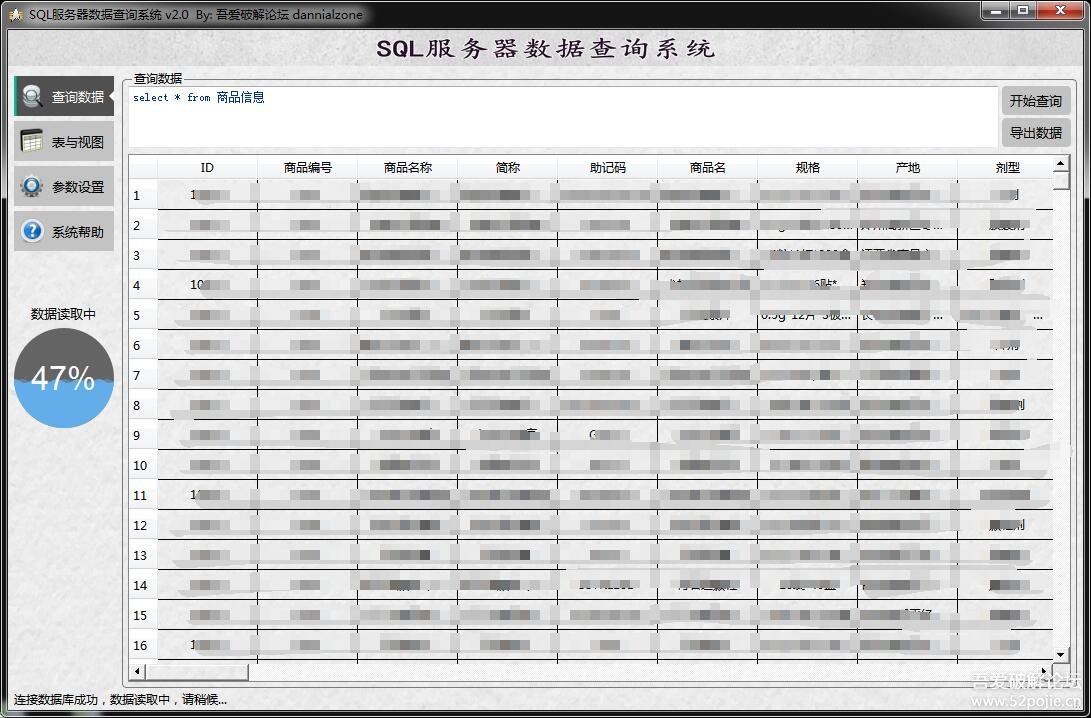Screen dimensions: 1091x718
Task: Click the 助记码 column header
Action: pyautogui.click(x=607, y=168)
